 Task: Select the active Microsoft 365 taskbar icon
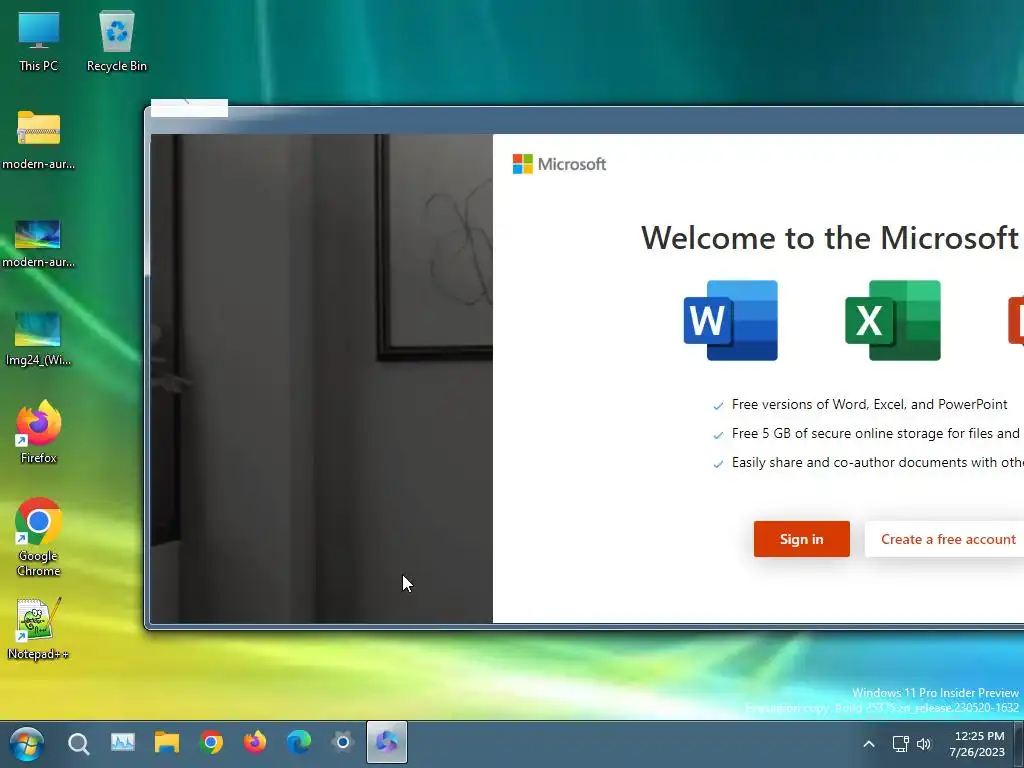[x=387, y=743]
